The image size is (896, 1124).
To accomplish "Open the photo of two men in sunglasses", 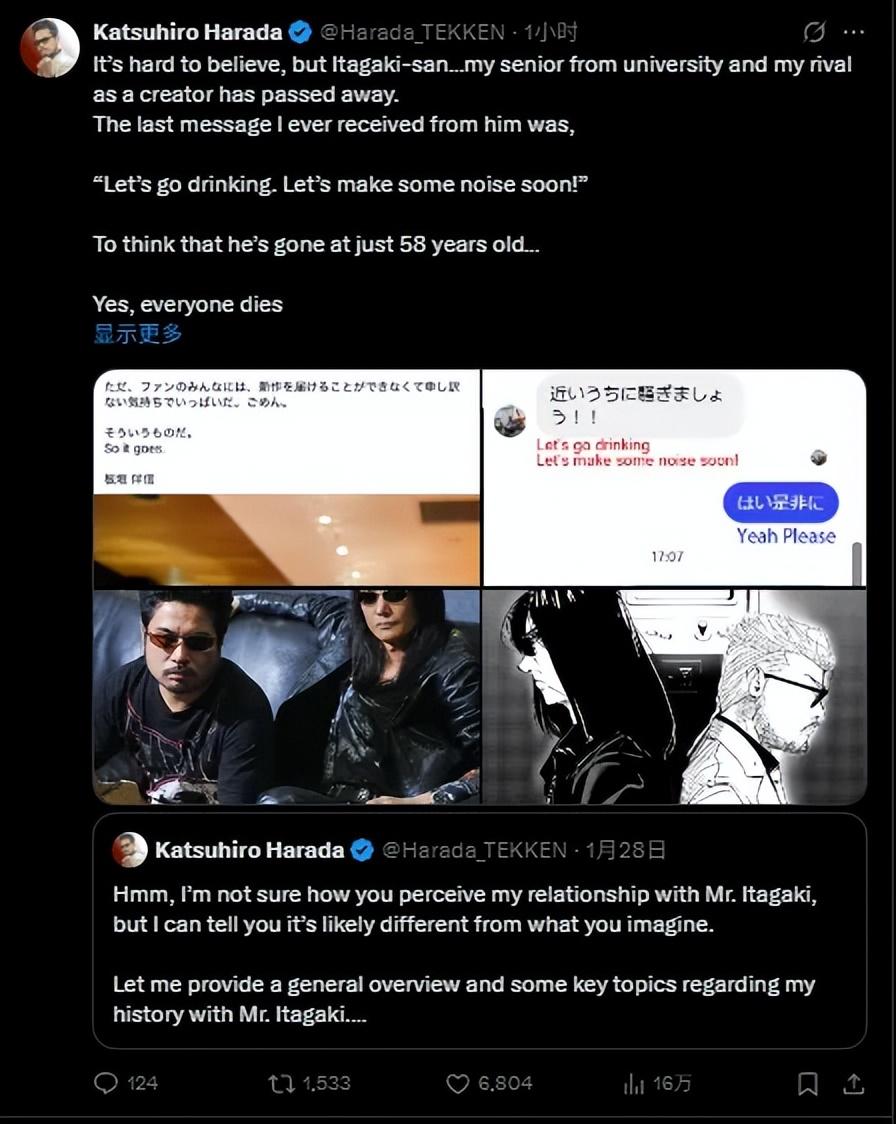I will click(287, 696).
